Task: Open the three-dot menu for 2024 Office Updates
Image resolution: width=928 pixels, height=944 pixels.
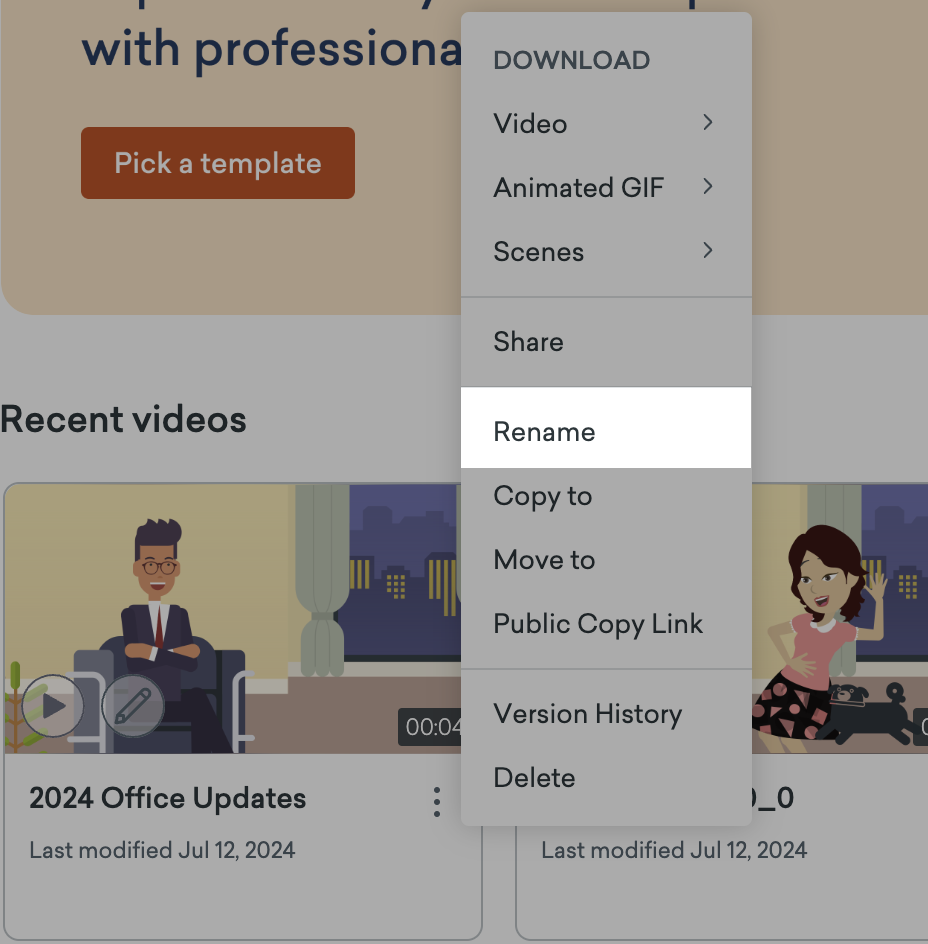Action: tap(437, 802)
